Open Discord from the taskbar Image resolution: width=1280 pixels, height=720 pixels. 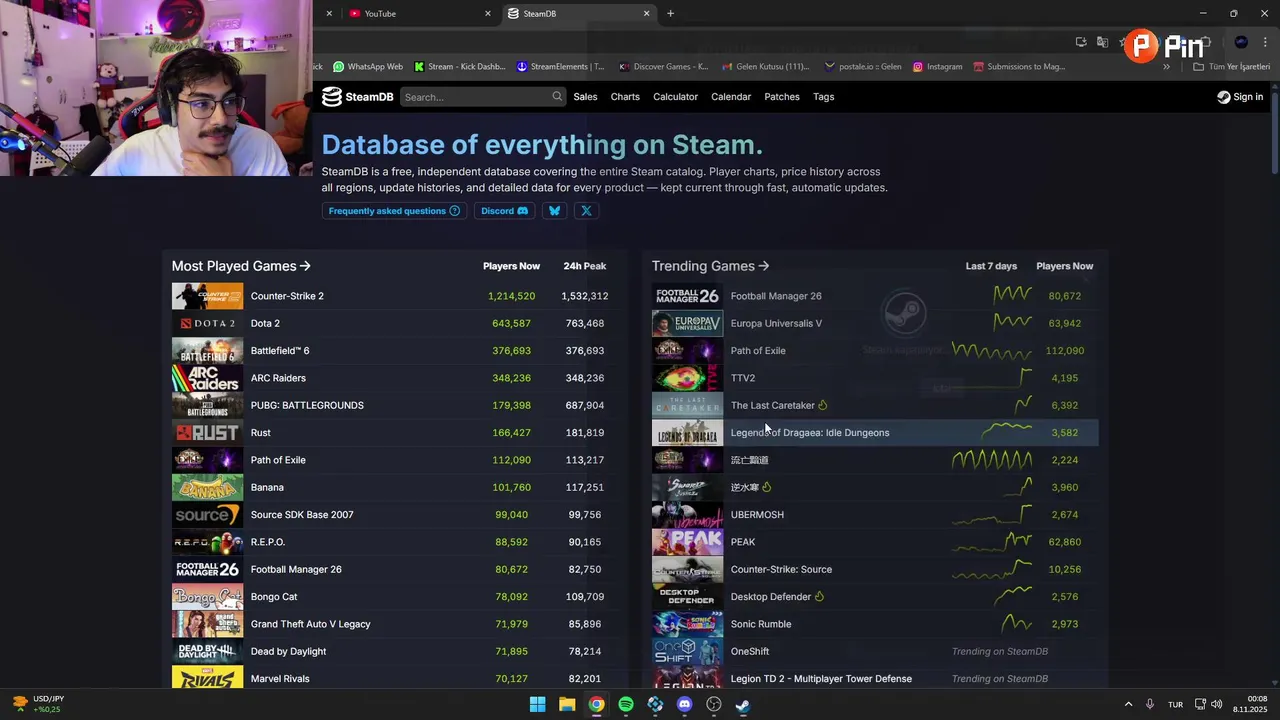point(684,704)
